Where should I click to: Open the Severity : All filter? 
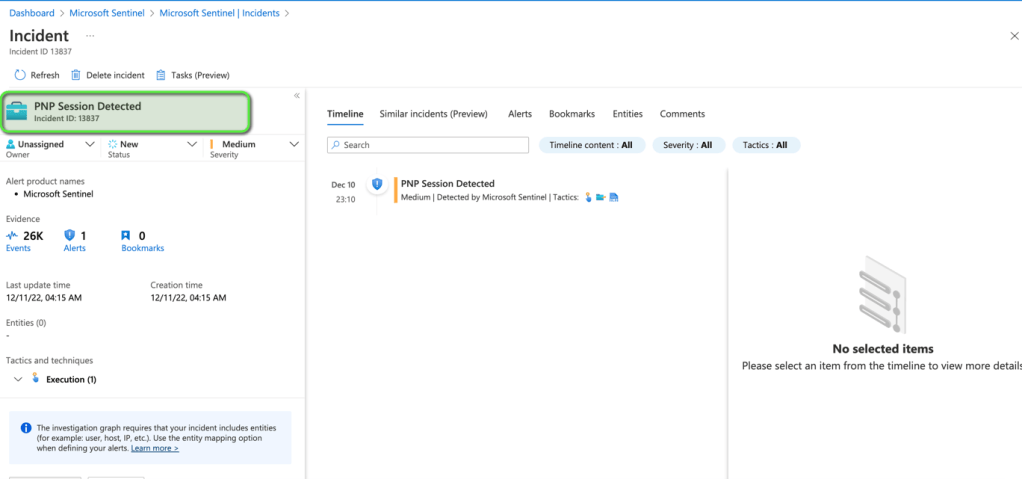coord(689,145)
